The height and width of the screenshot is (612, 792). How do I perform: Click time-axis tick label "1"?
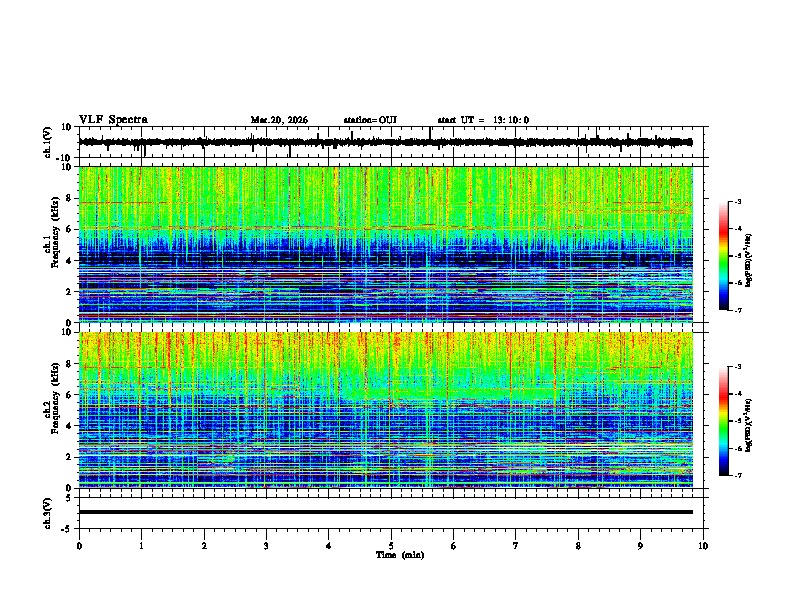pyautogui.click(x=141, y=546)
